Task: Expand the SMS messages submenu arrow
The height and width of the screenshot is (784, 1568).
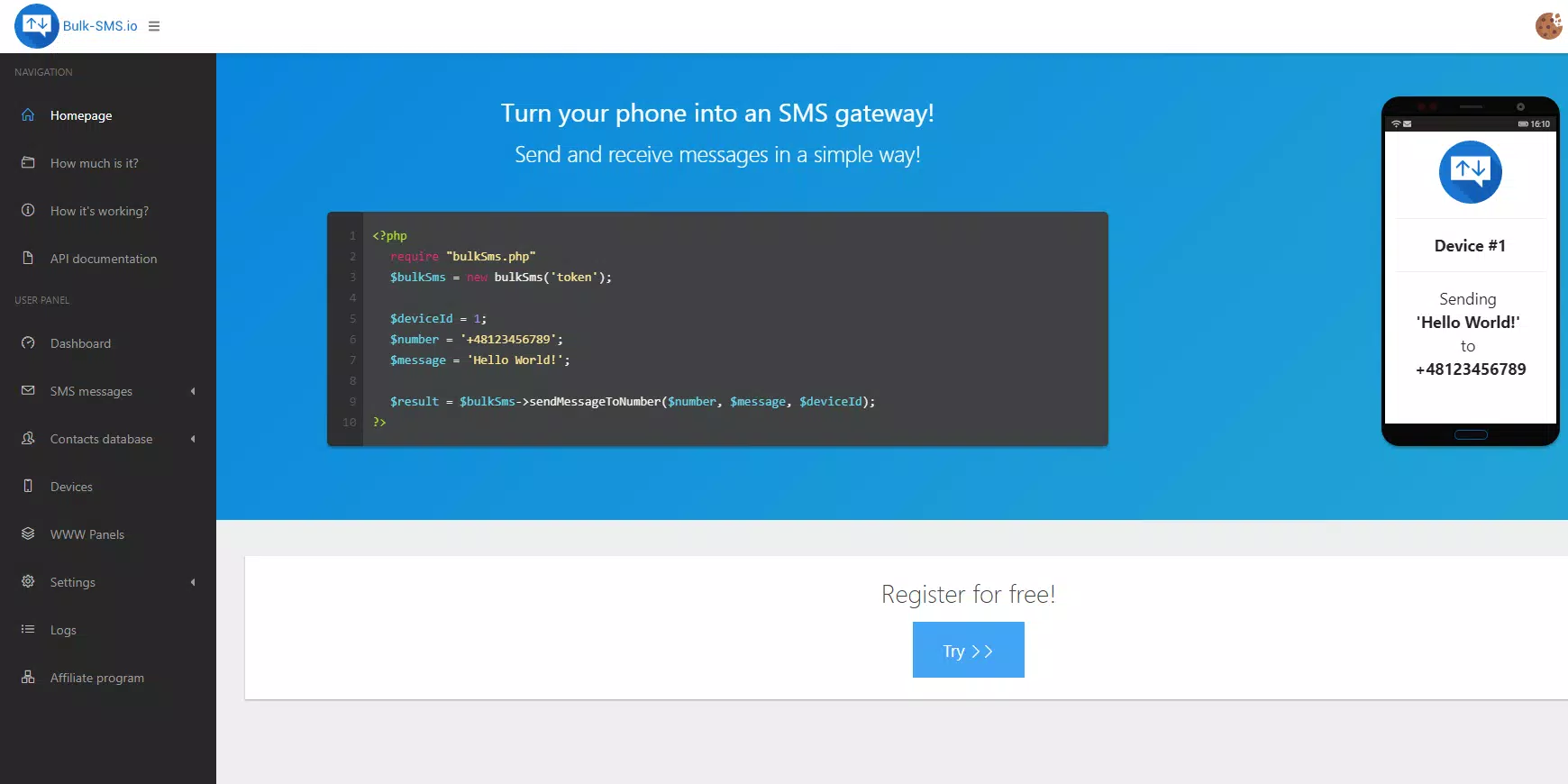Action: [x=193, y=391]
